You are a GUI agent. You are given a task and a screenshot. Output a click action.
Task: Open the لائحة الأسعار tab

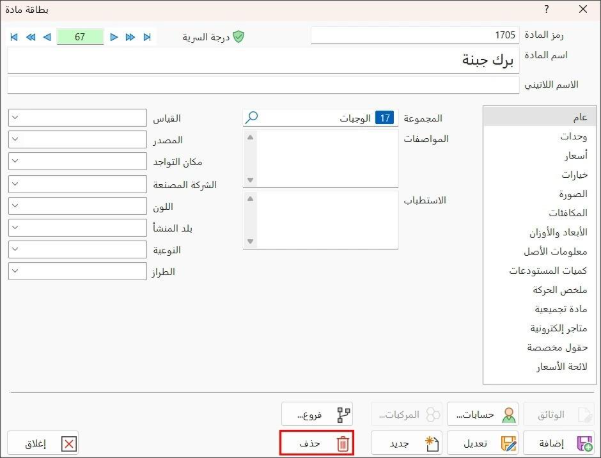click(539, 367)
